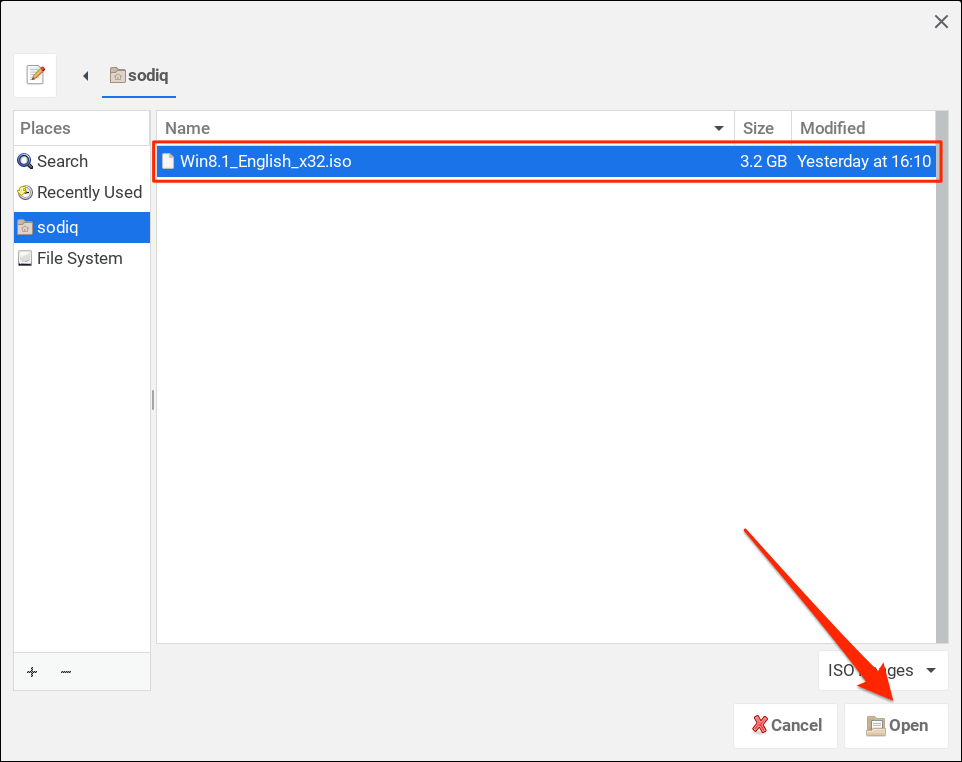
Task: Close the file chooser dialog
Action: coord(941,22)
